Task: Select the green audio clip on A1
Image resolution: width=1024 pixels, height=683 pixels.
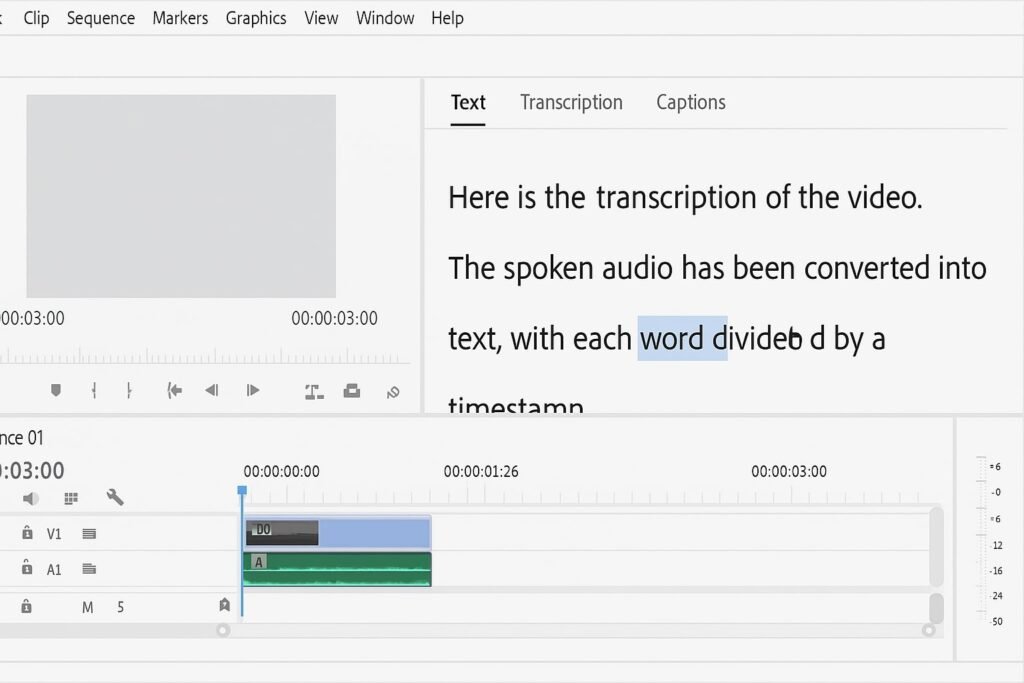Action: click(x=340, y=570)
